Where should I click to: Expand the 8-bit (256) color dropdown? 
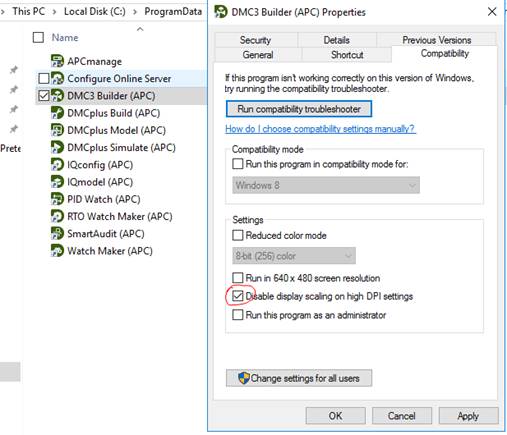294,256
